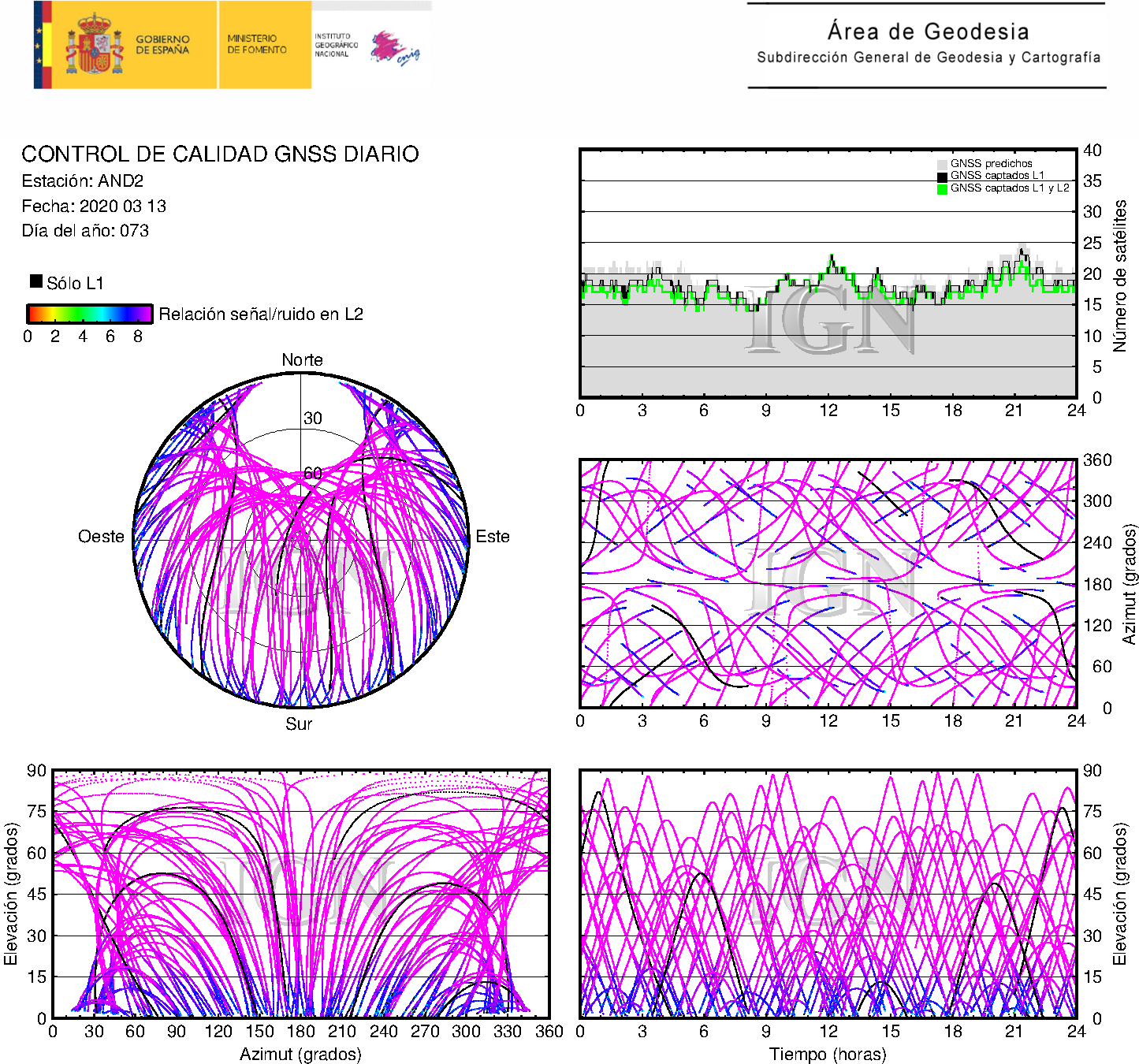1139x1064 pixels.
Task: Click Subdirección General de Geodesia y Cartografía
Action: (928, 58)
